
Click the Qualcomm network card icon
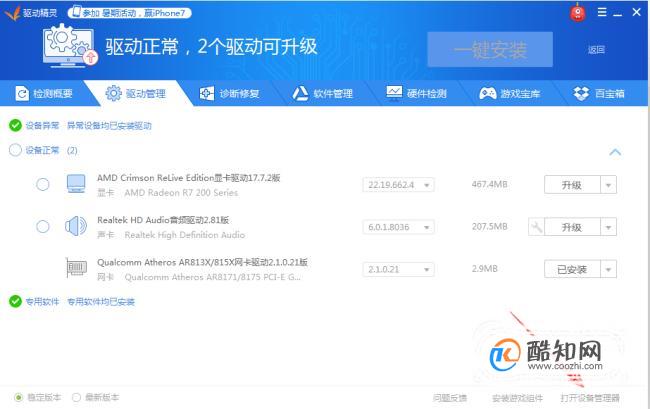pyautogui.click(x=77, y=268)
